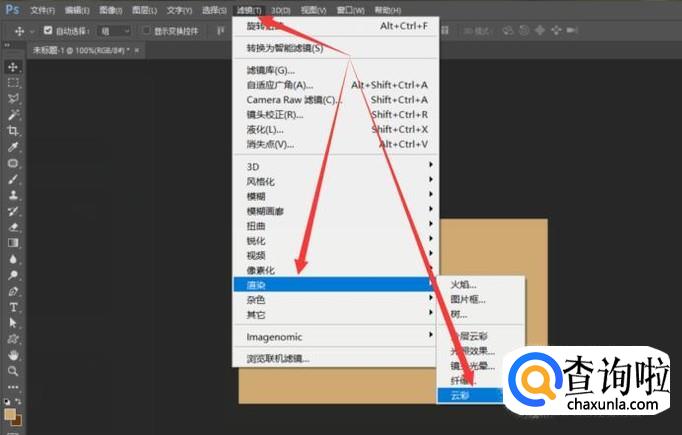Expand the 模糊画廊 submenu

[x=335, y=211]
